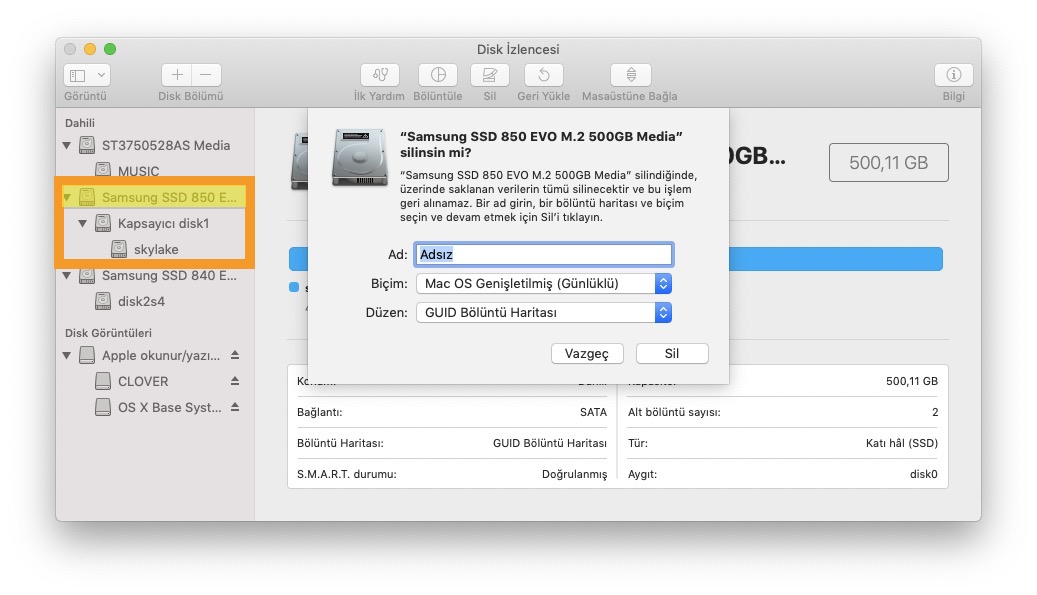Click the minus button to remove a volume
The width and height of the screenshot is (1037, 595).
206,75
